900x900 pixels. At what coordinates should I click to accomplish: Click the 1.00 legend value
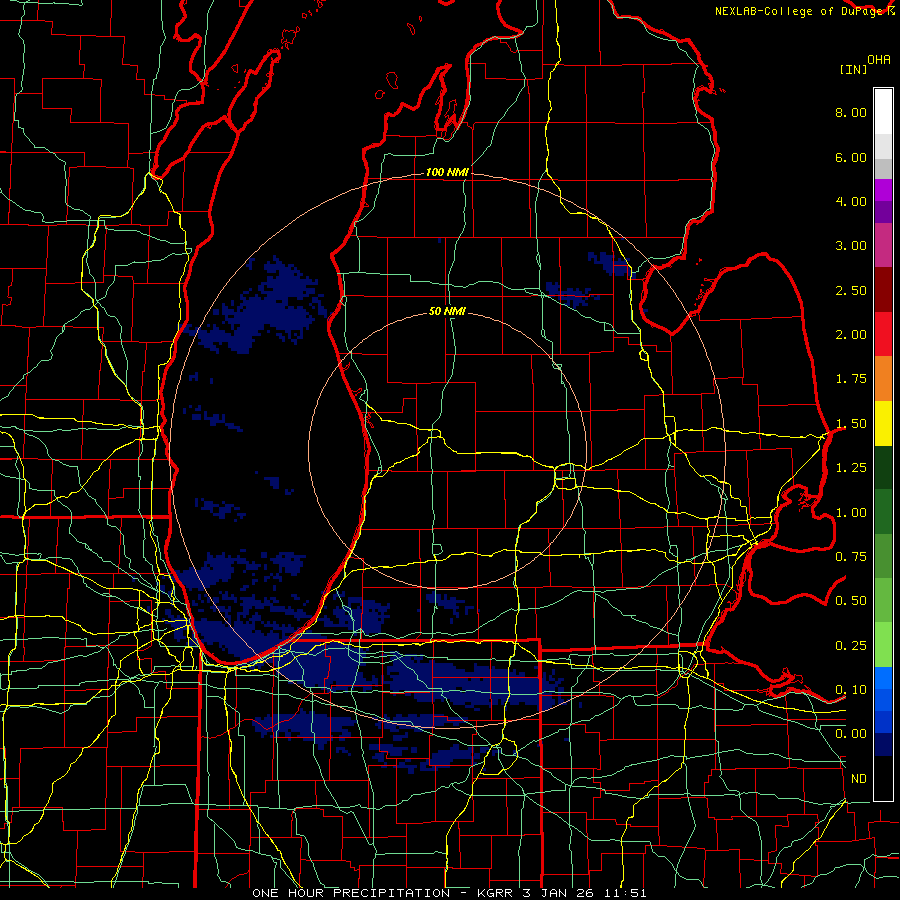(x=851, y=513)
